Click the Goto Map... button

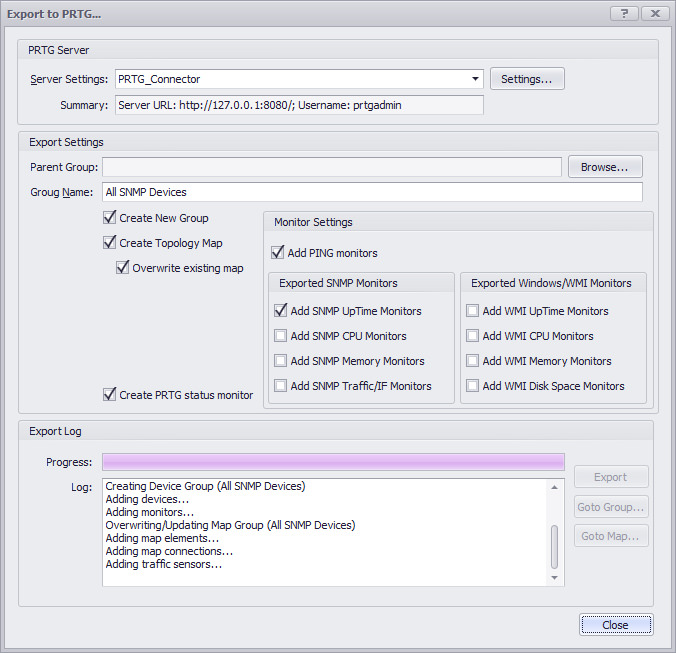point(611,536)
